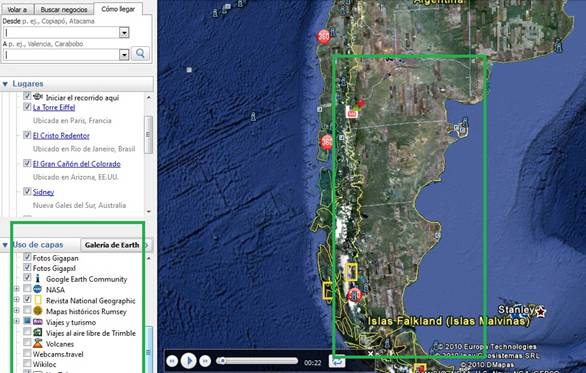Click the Stanley capital star icon
The width and height of the screenshot is (586, 373).
point(540,311)
